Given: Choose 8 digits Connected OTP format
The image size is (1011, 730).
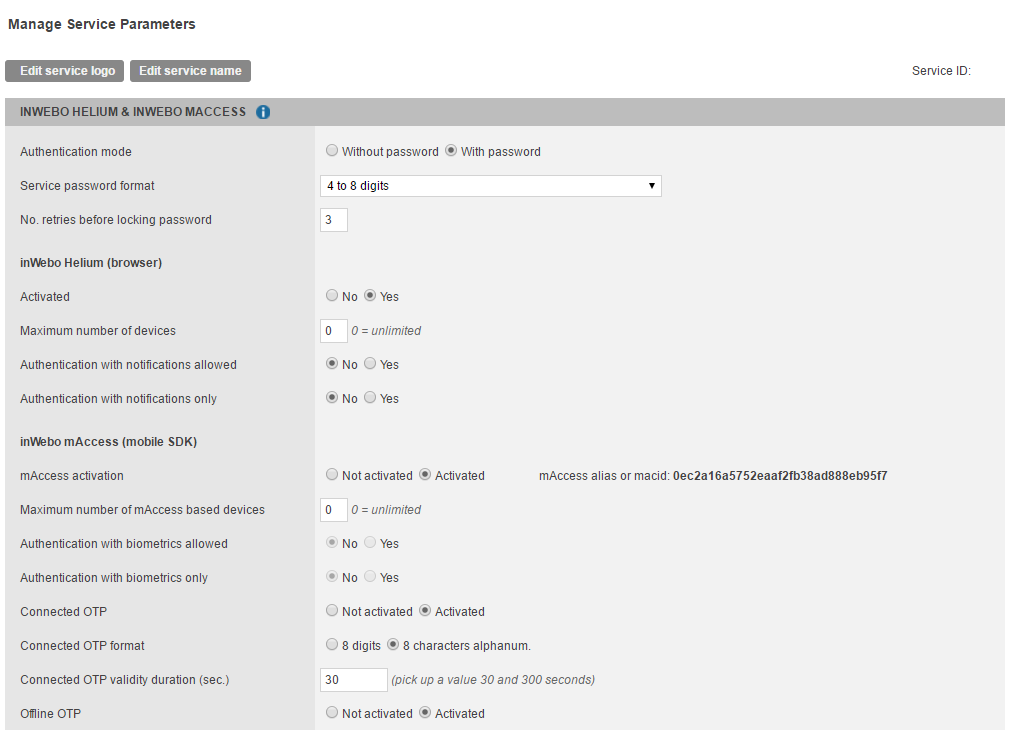Looking at the screenshot, I should click(332, 646).
